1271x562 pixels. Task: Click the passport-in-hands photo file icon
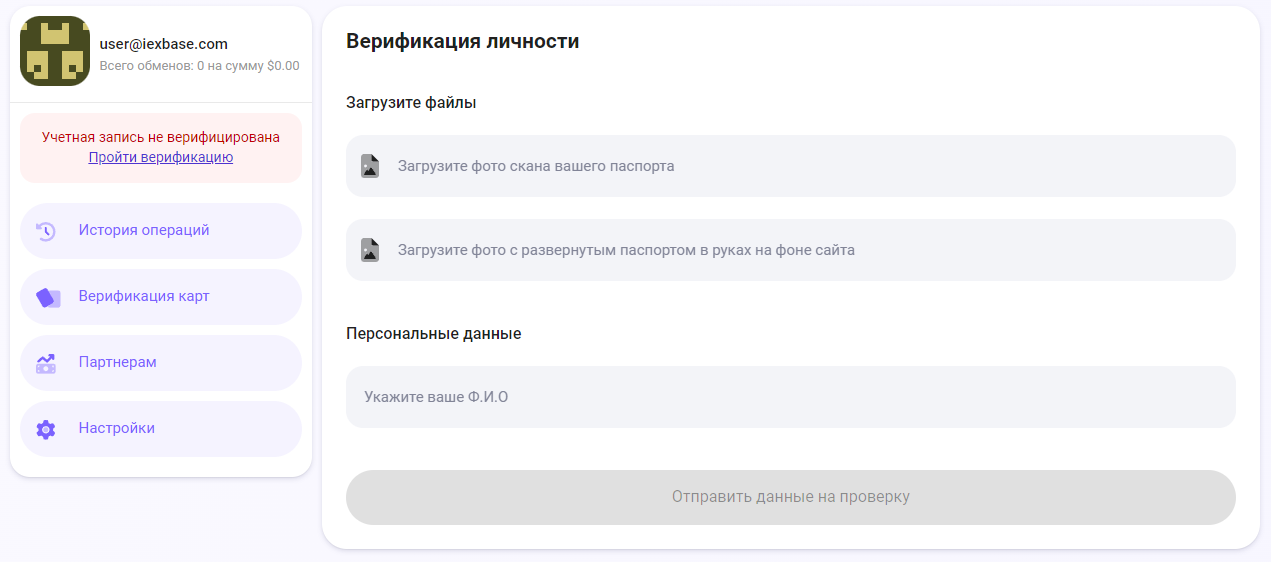point(370,250)
